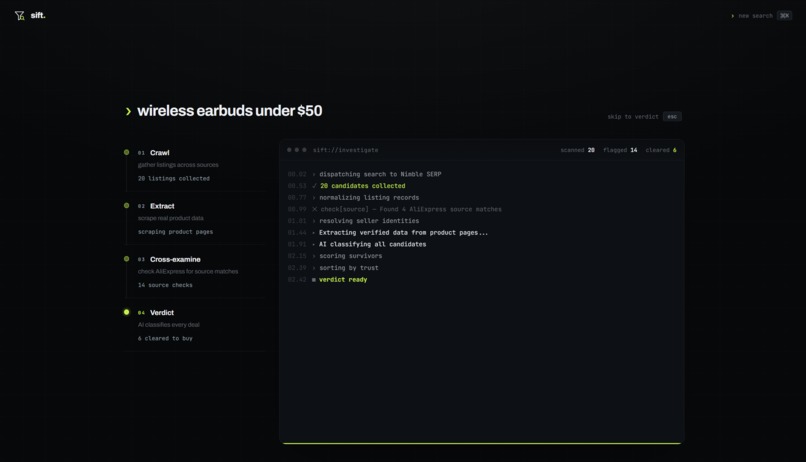Viewport: 806px width, 462px height.
Task: Click 'resolving seller identities' log line
Action: 369,221
